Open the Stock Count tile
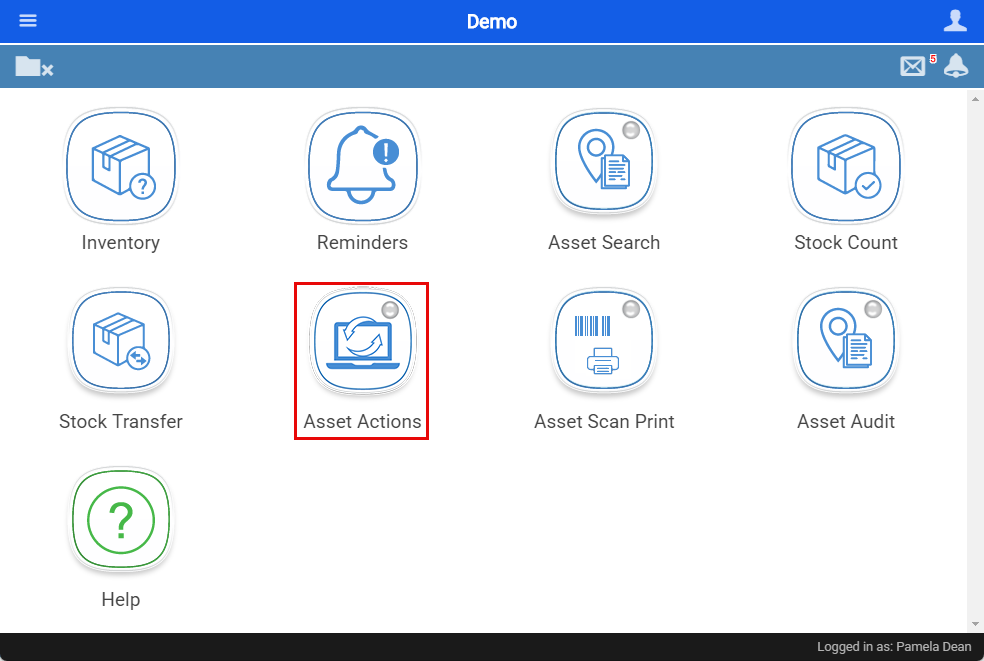The height and width of the screenshot is (661, 984). (x=846, y=166)
